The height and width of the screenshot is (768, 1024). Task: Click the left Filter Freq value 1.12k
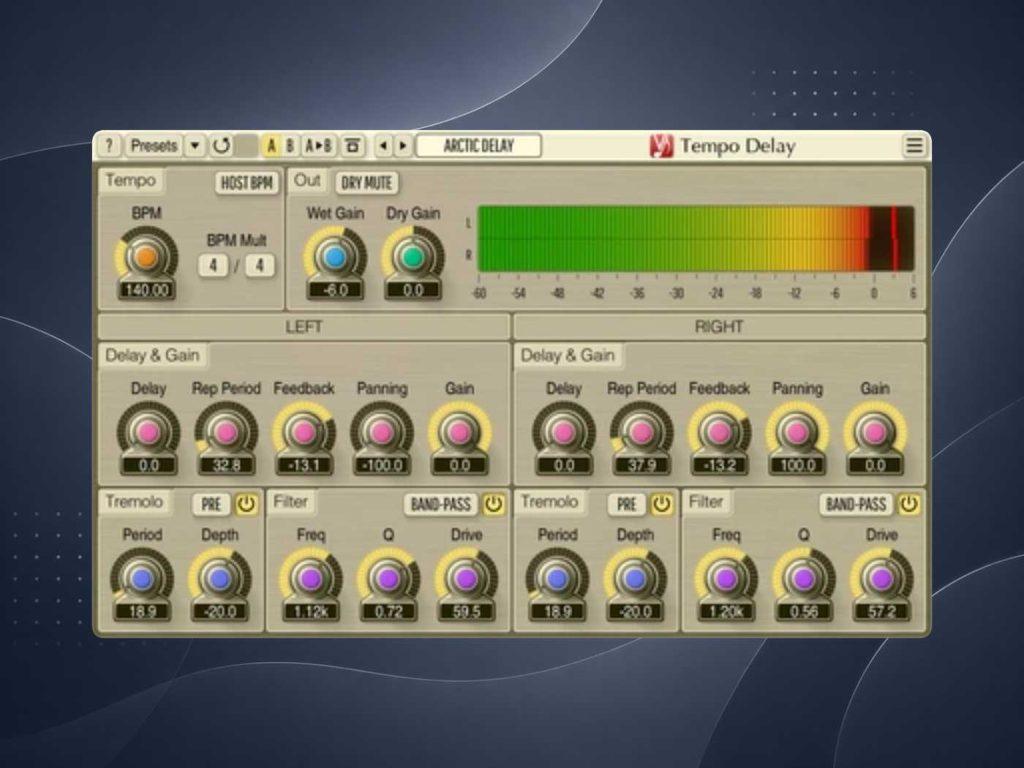click(311, 612)
